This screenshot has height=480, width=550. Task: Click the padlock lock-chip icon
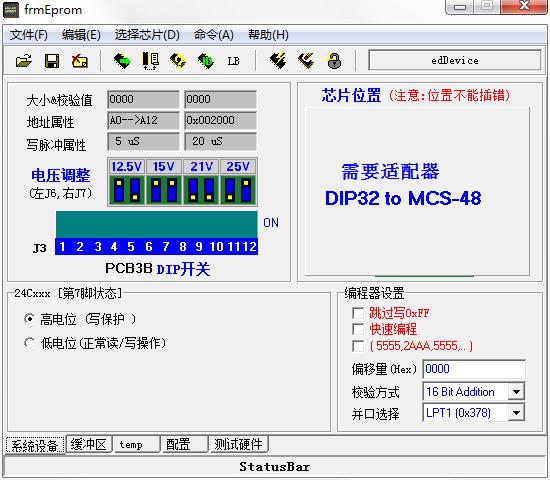click(x=334, y=61)
